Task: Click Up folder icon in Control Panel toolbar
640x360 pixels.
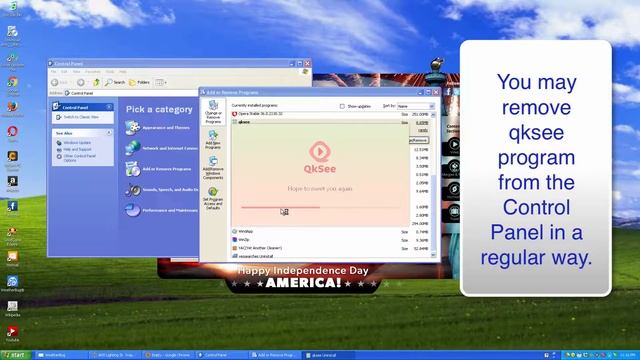Action: (96, 82)
